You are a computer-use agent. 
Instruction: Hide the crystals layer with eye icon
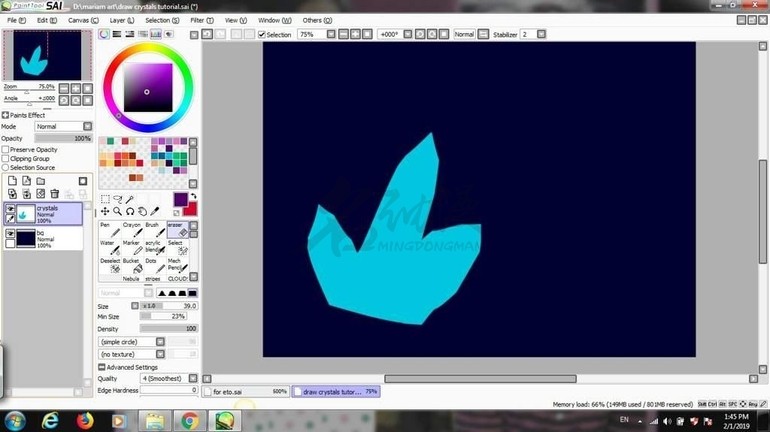pos(10,209)
